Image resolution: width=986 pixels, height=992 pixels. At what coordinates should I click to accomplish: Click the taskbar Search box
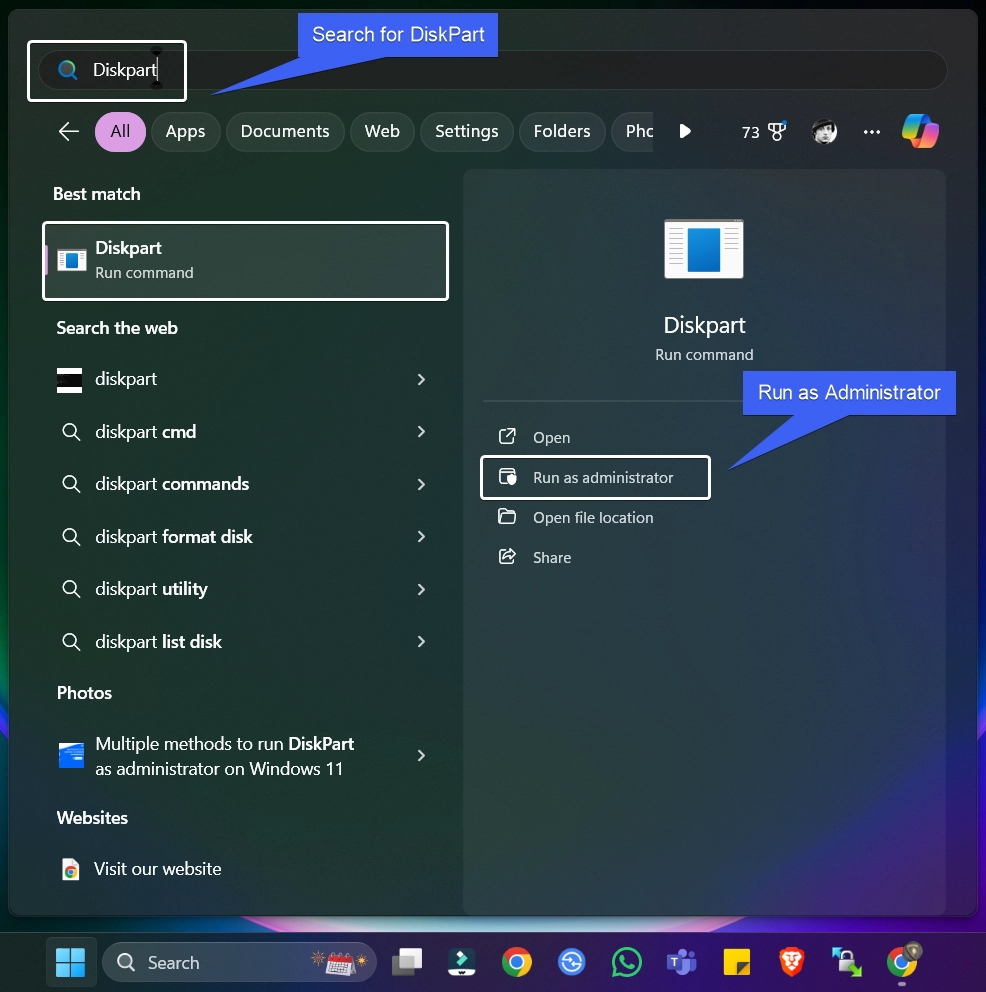coord(239,962)
